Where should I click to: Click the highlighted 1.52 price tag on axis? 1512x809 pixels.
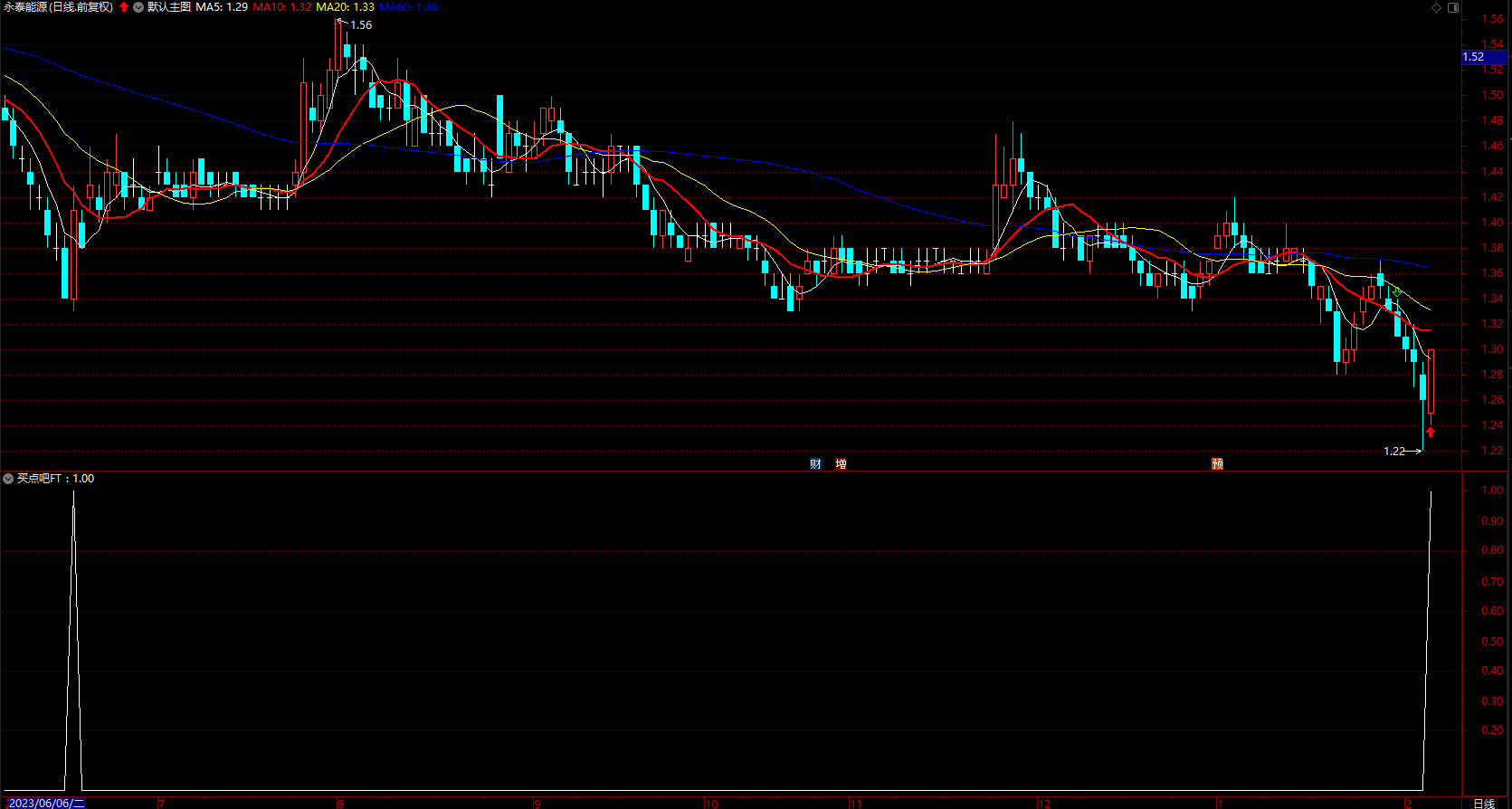pyautogui.click(x=1484, y=57)
